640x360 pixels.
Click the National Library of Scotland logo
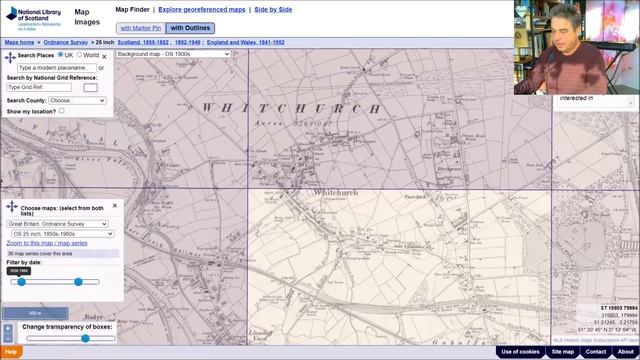tap(33, 18)
